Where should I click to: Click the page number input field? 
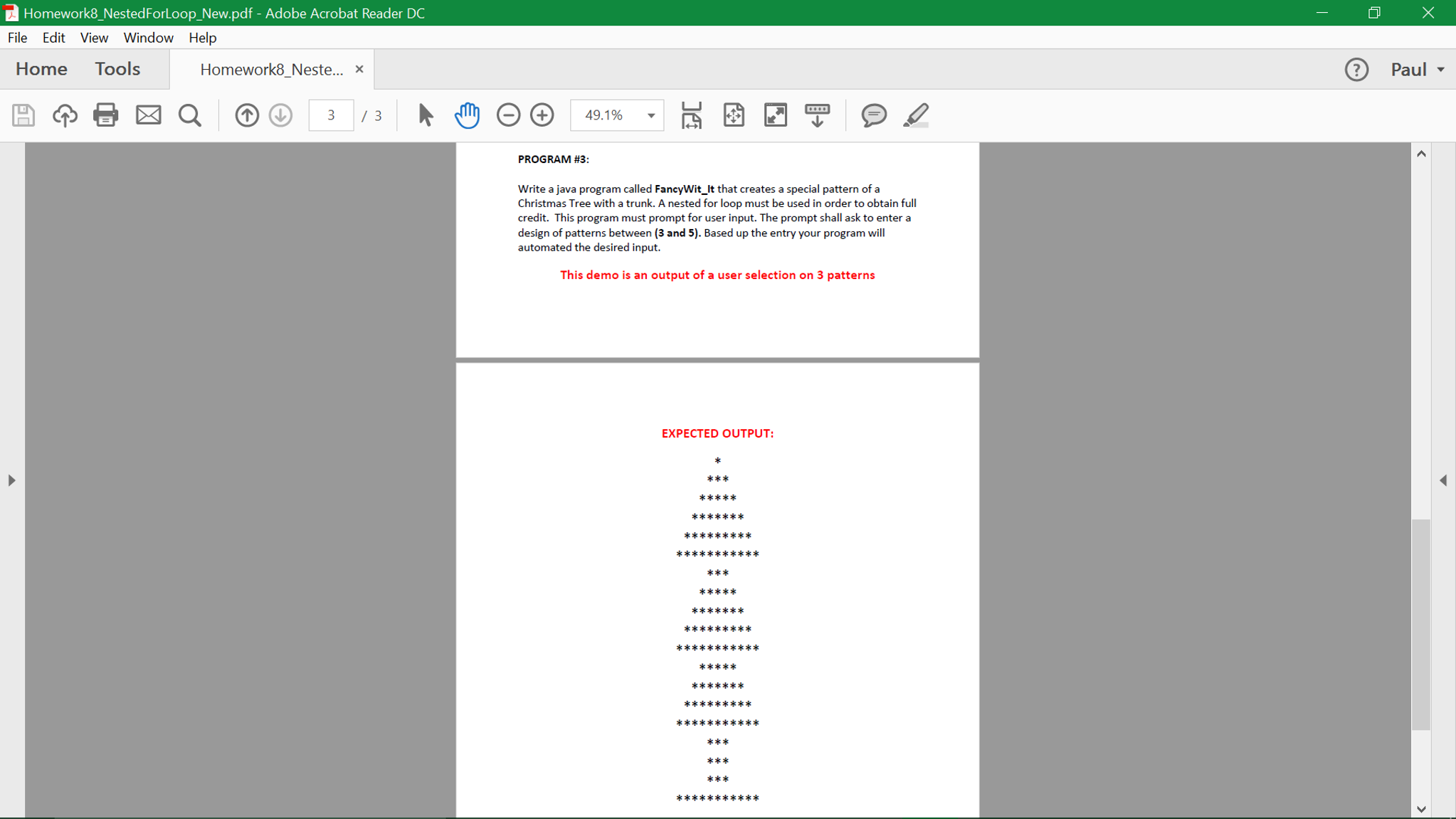coord(331,115)
